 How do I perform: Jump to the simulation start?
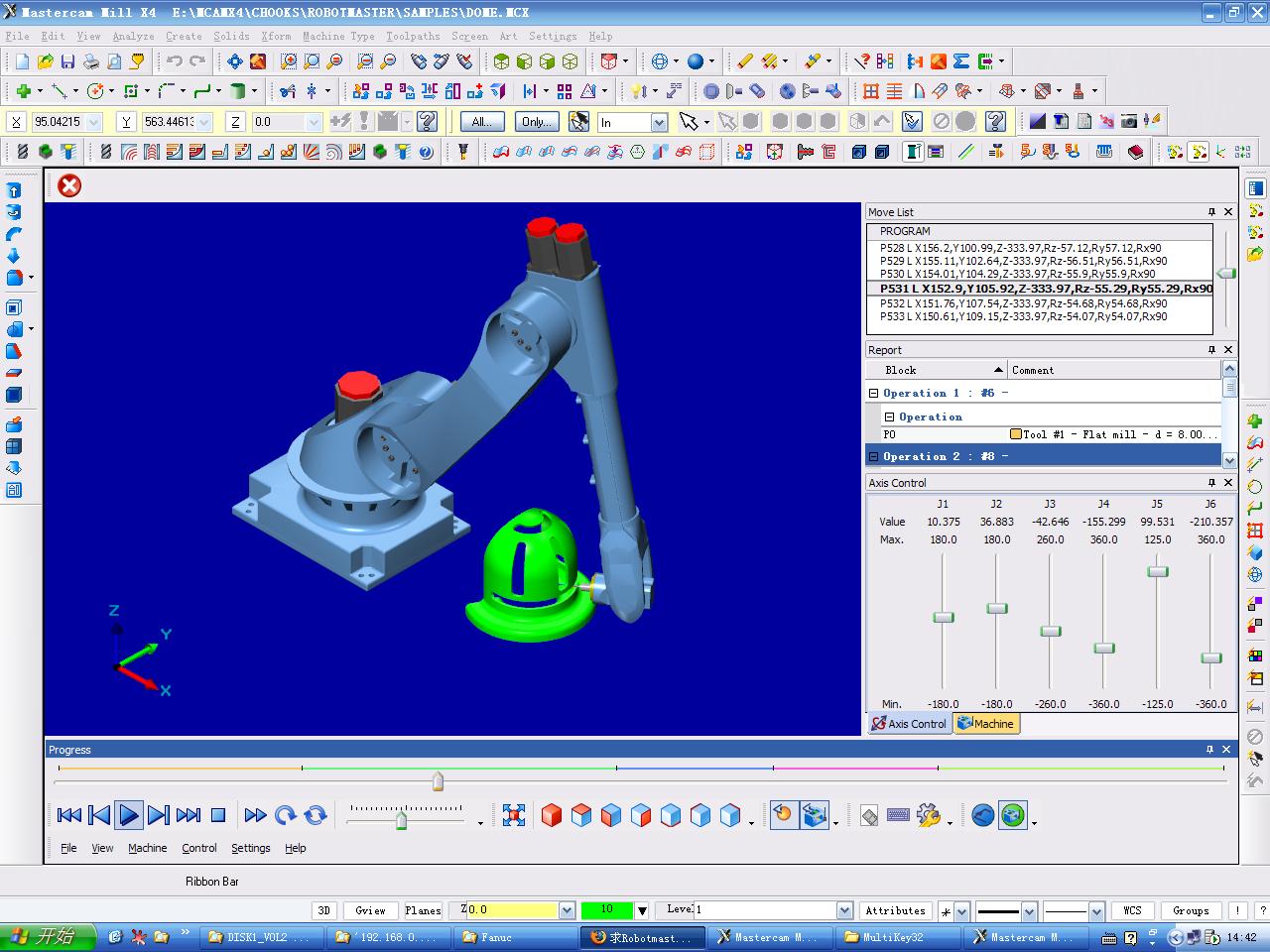click(69, 815)
